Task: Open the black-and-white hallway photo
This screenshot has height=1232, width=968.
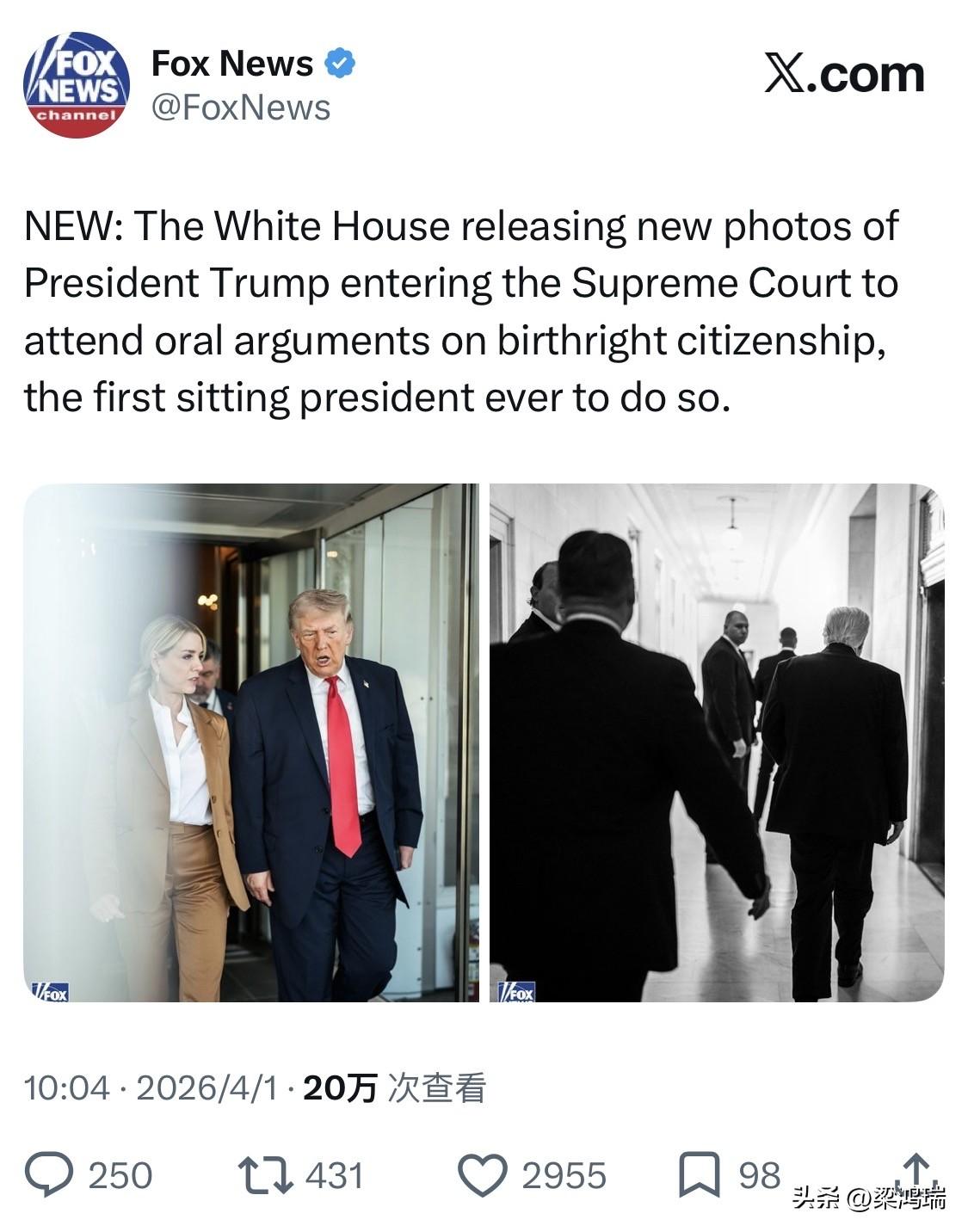Action: [717, 742]
